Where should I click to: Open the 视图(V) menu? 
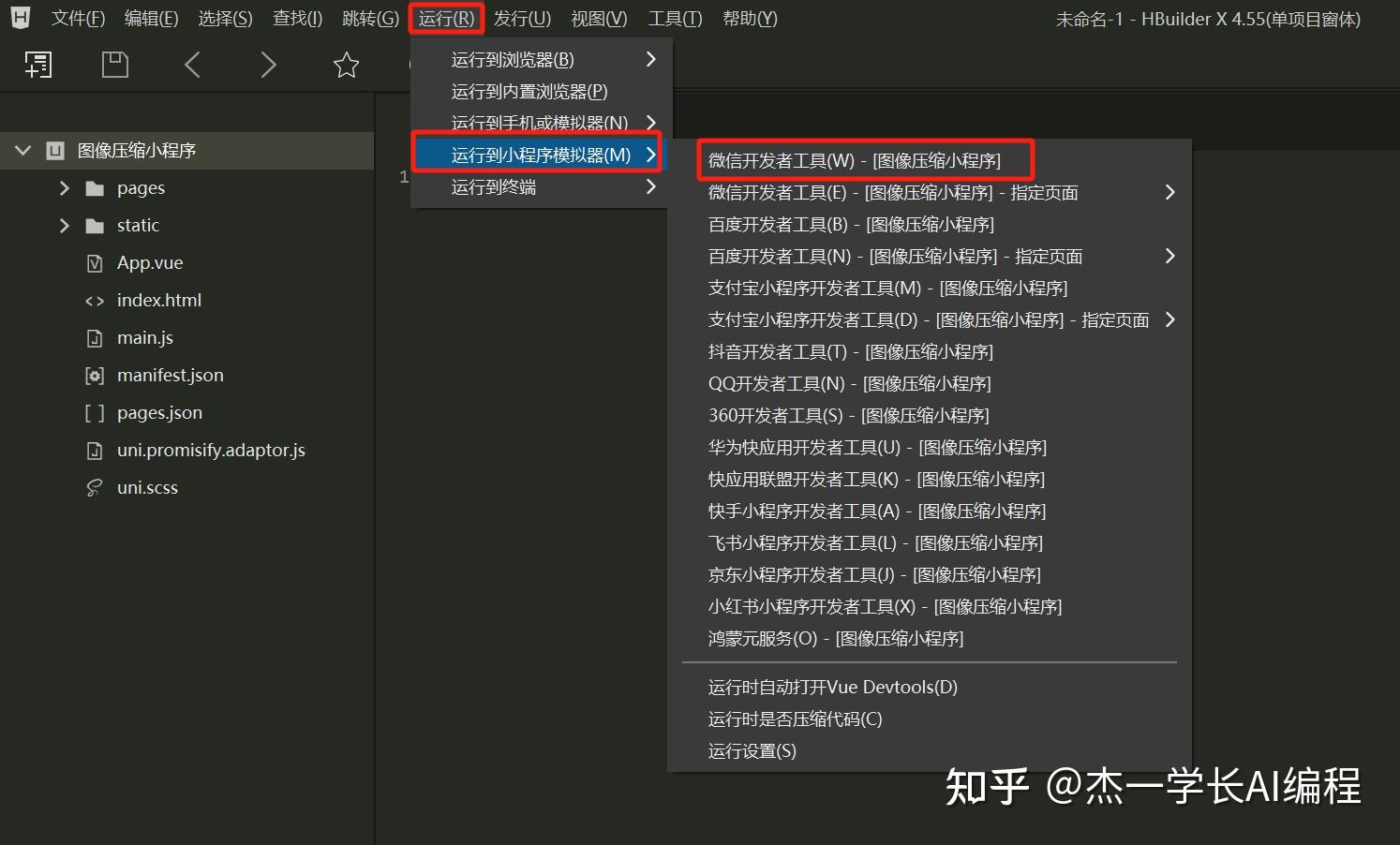(599, 19)
